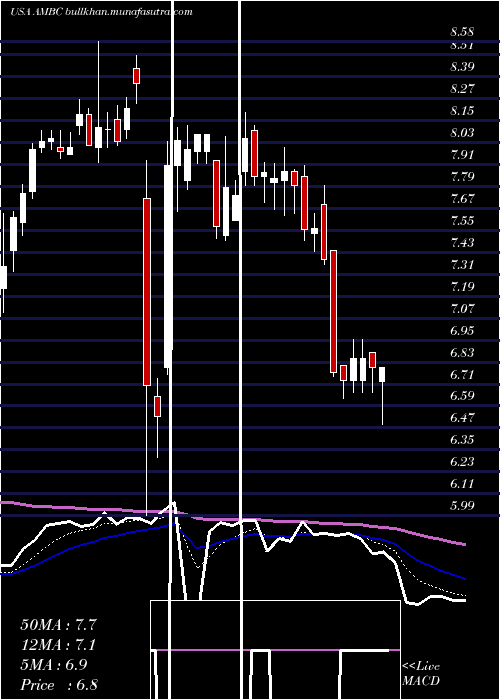
Task: Click the 6.59 price axis label
Action: [462, 396]
